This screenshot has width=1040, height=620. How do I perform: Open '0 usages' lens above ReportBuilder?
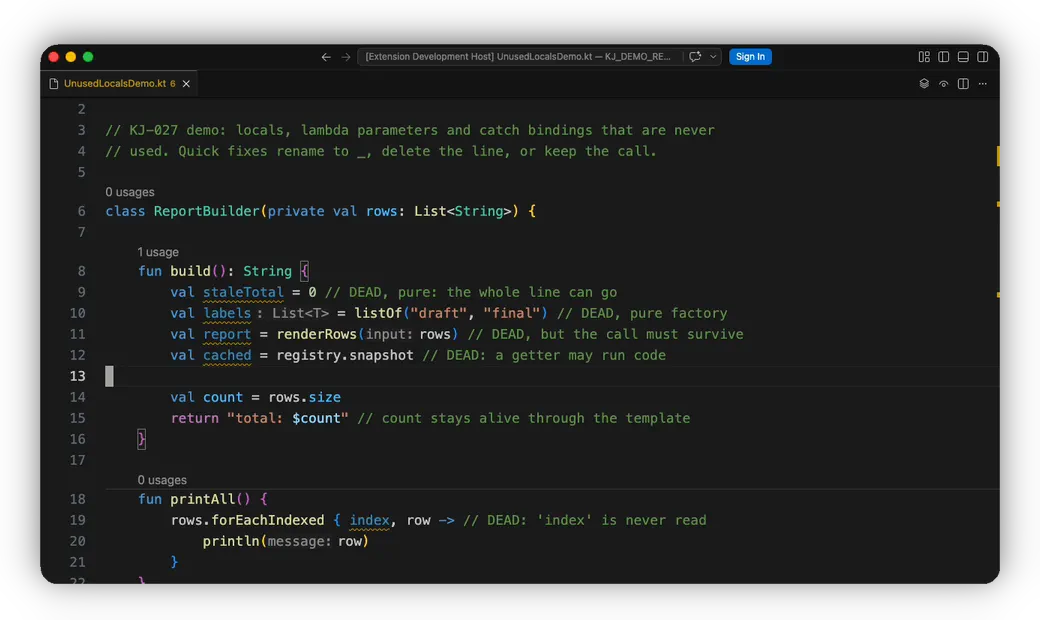[x=130, y=192]
